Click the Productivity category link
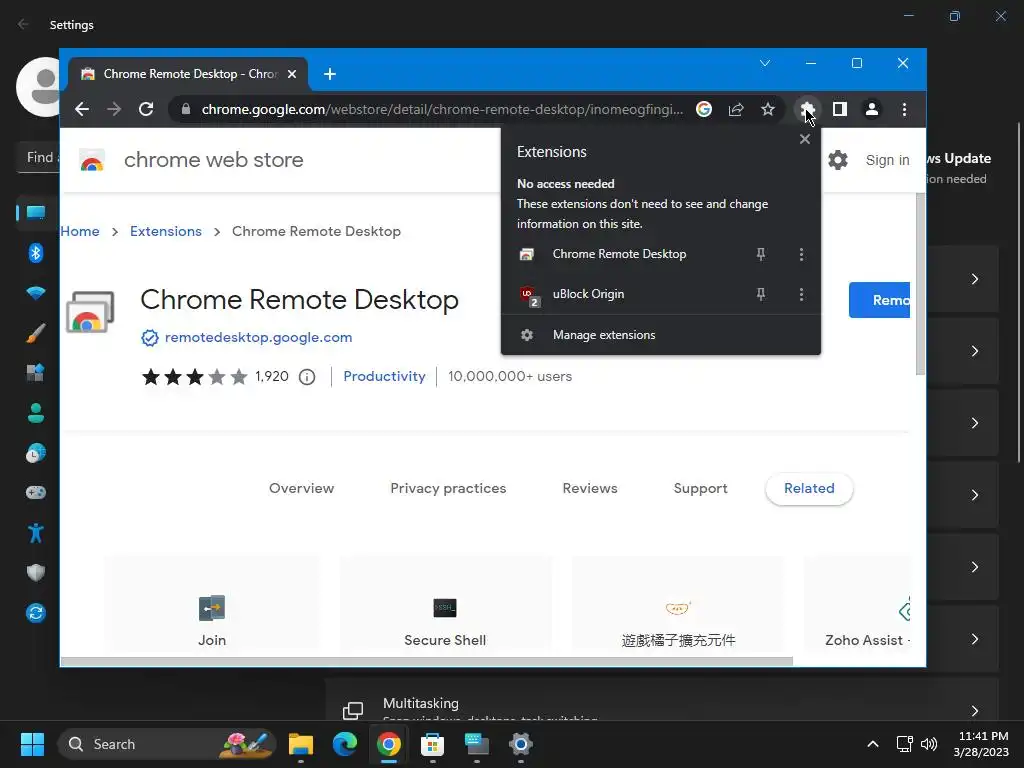The image size is (1024, 768). 384,376
